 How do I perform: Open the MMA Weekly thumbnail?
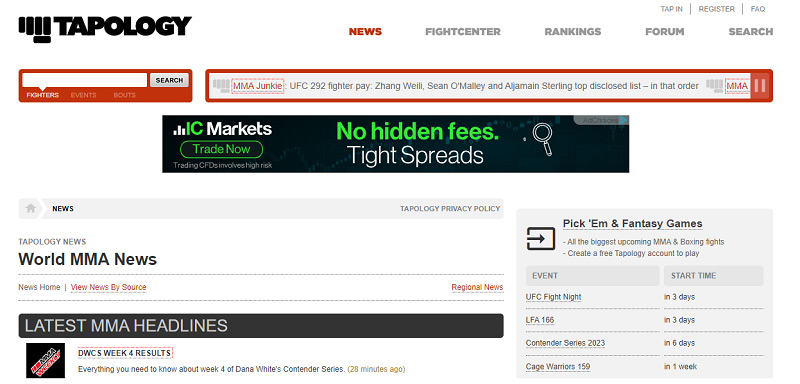point(45,361)
